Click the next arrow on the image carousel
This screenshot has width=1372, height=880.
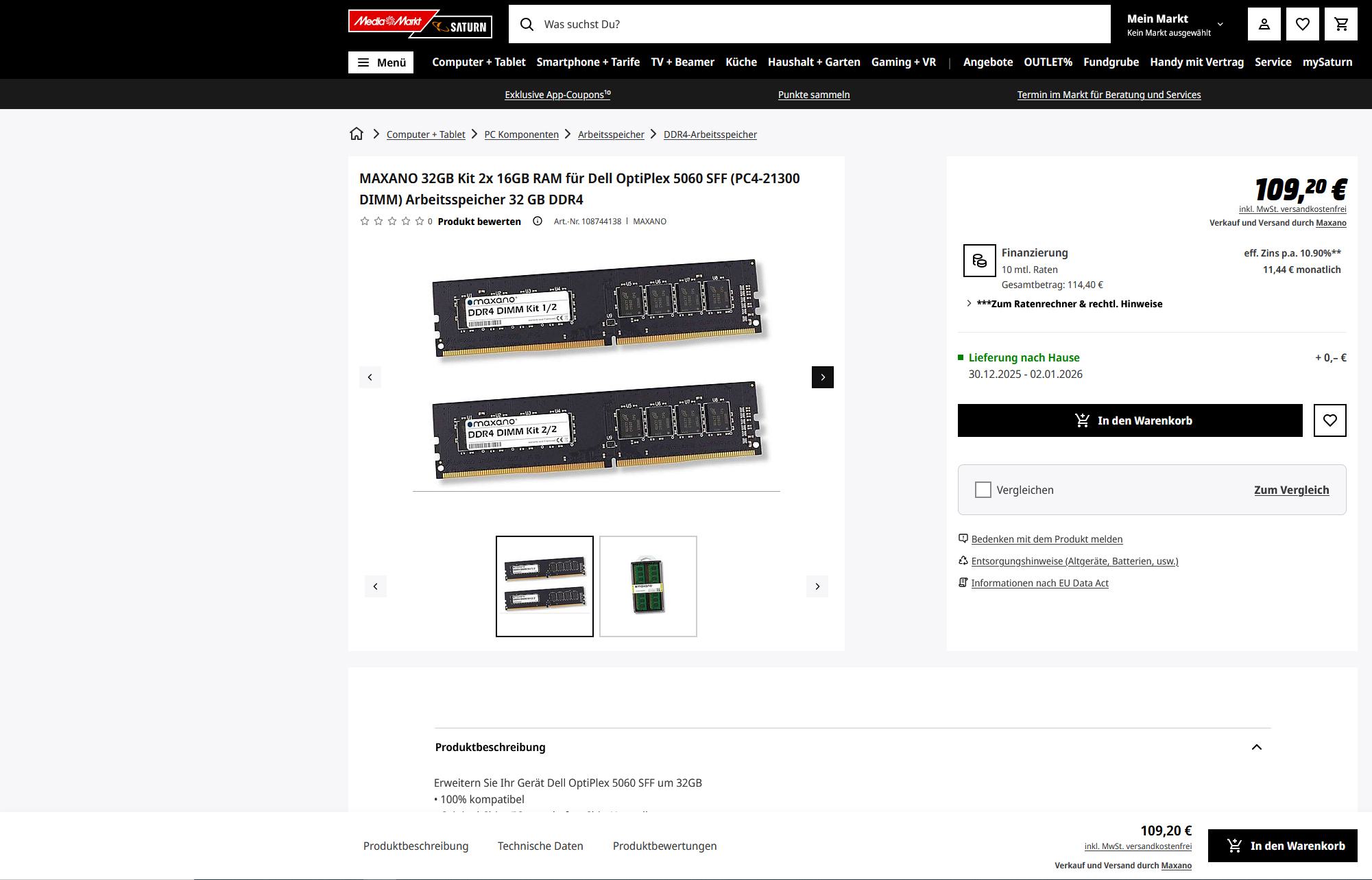point(823,377)
